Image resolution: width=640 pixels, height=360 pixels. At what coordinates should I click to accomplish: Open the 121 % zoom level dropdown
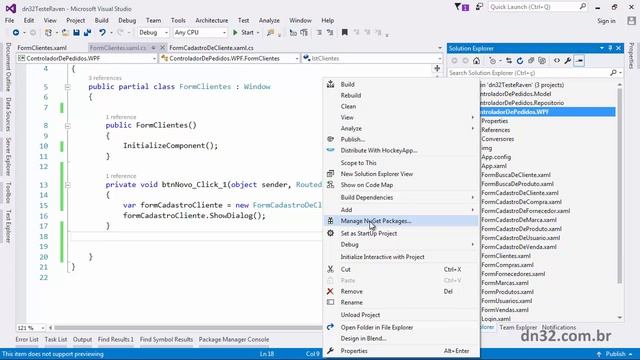tap(31, 328)
